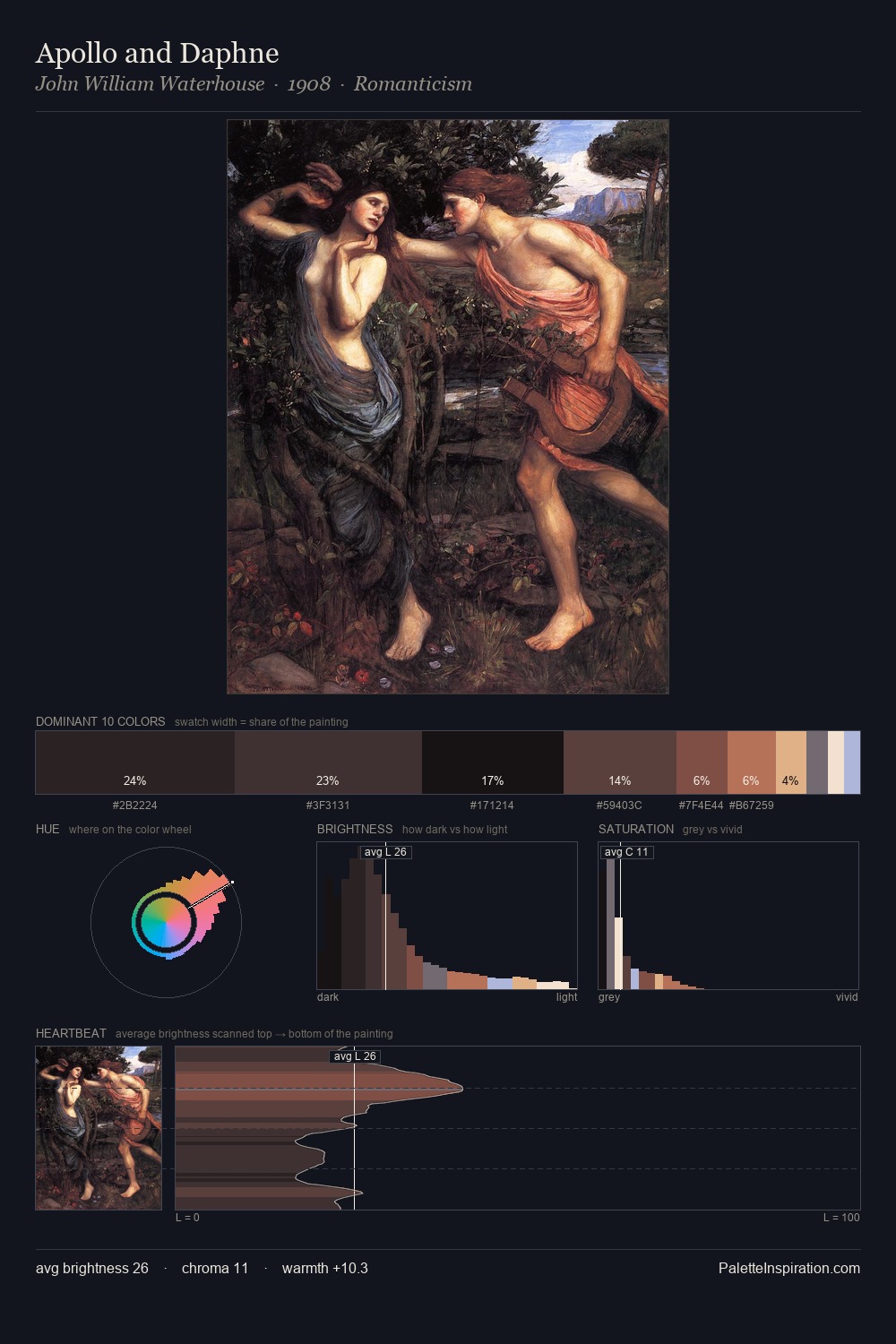
Task: Click the 'light' axis label under Brightness
Action: coord(566,997)
